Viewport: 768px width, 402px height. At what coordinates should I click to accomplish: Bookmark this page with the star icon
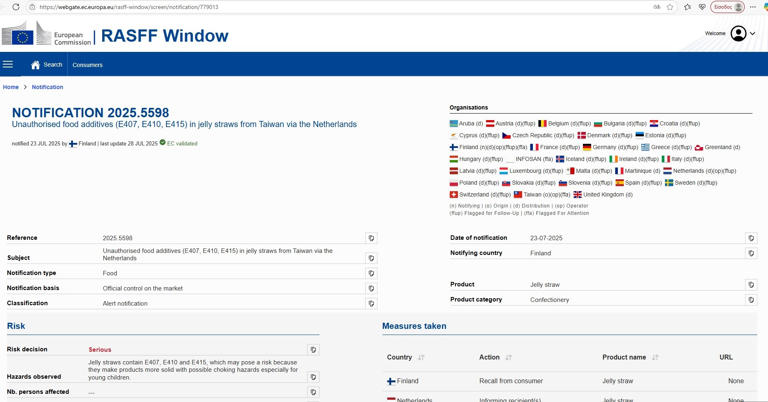[670, 7]
